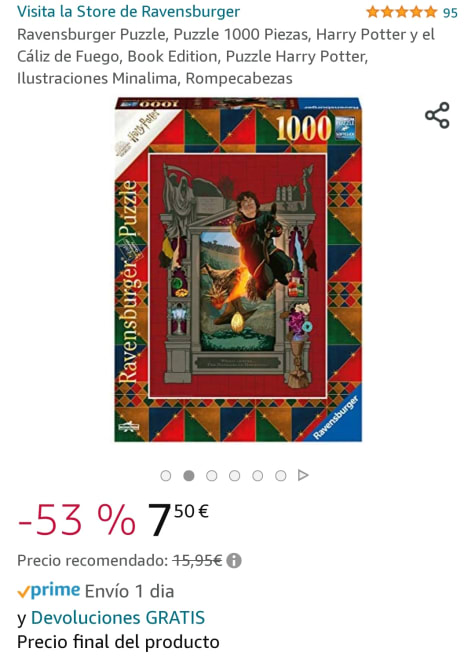This screenshot has width=475, height=659.
Task: Select the sixth image carousel dot
Action: (280, 475)
